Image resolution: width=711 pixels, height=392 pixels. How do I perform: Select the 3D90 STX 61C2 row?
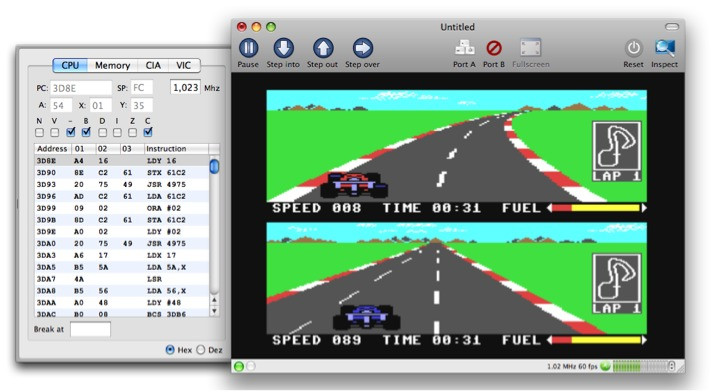point(122,172)
